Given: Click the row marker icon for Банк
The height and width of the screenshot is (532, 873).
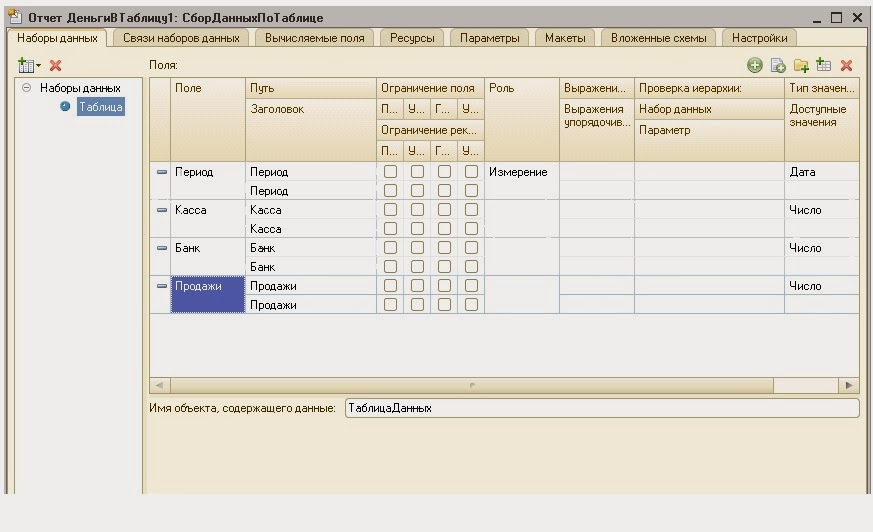Looking at the screenshot, I should (162, 248).
